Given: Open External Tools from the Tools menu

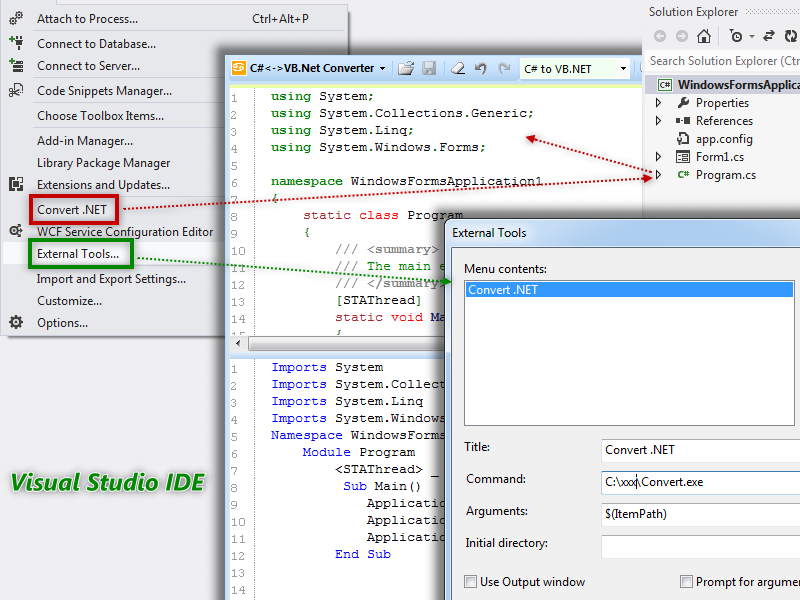Looking at the screenshot, I should coord(78,254).
